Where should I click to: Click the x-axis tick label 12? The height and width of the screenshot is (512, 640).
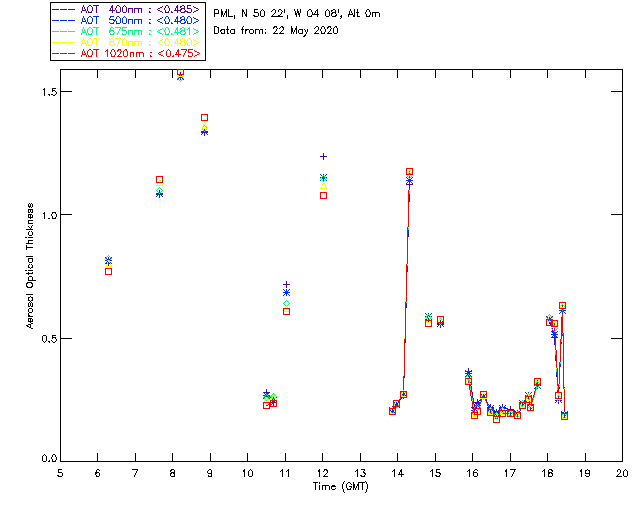pyautogui.click(x=322, y=473)
